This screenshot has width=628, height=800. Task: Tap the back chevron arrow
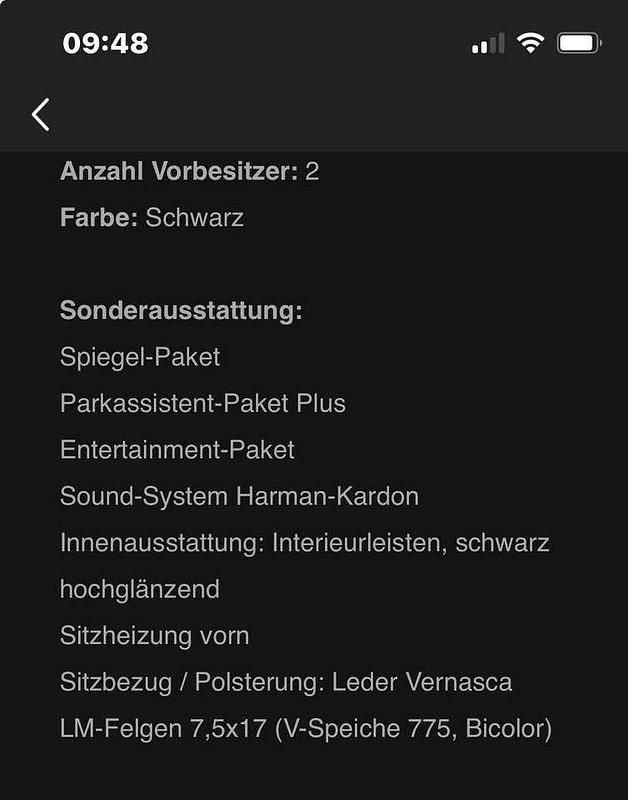click(x=41, y=115)
